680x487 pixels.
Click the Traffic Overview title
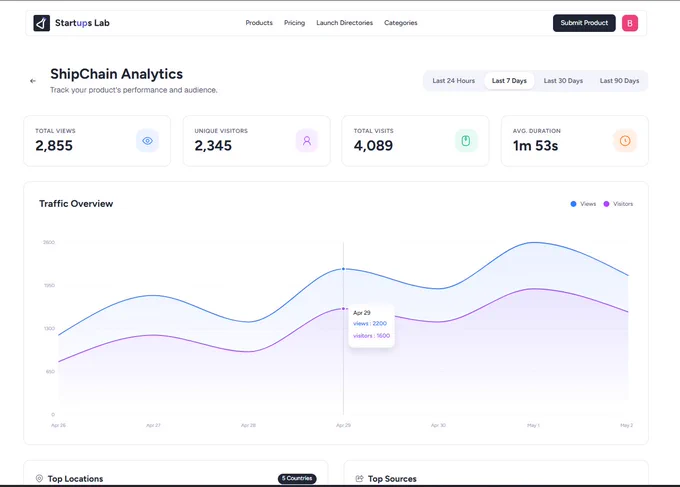76,204
